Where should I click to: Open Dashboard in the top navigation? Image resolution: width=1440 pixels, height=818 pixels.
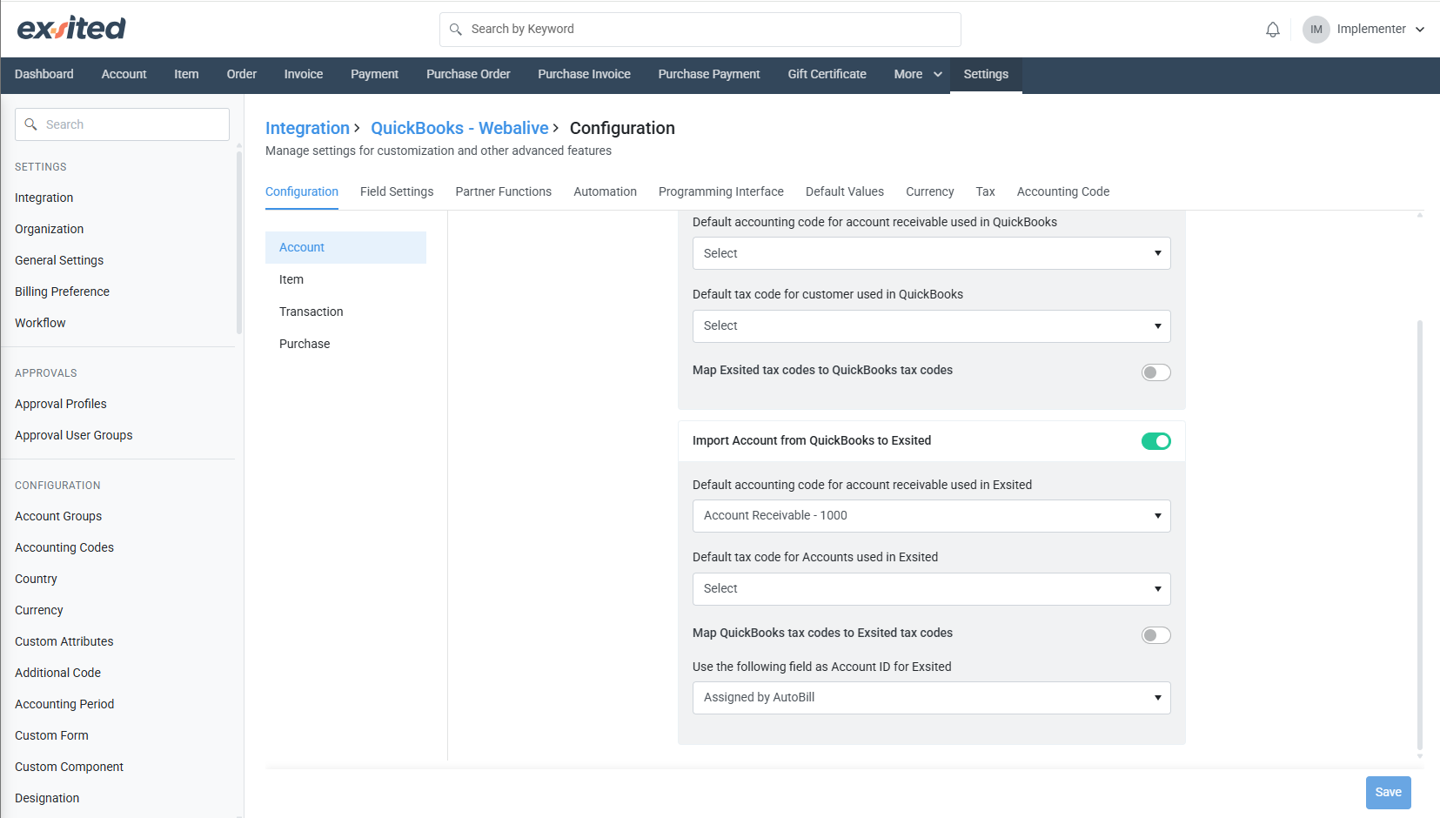pos(44,74)
